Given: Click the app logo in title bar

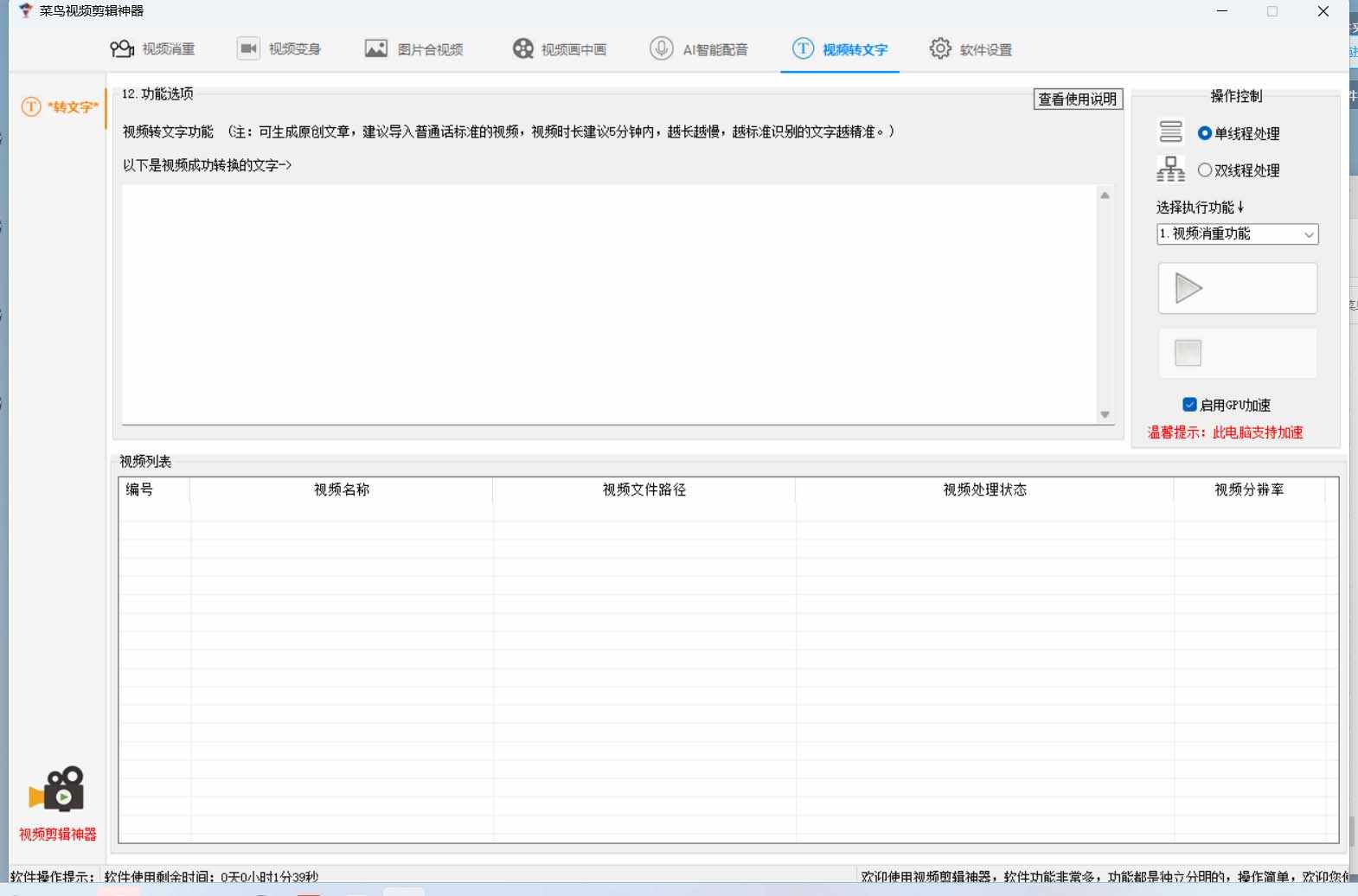Looking at the screenshot, I should coord(25,11).
